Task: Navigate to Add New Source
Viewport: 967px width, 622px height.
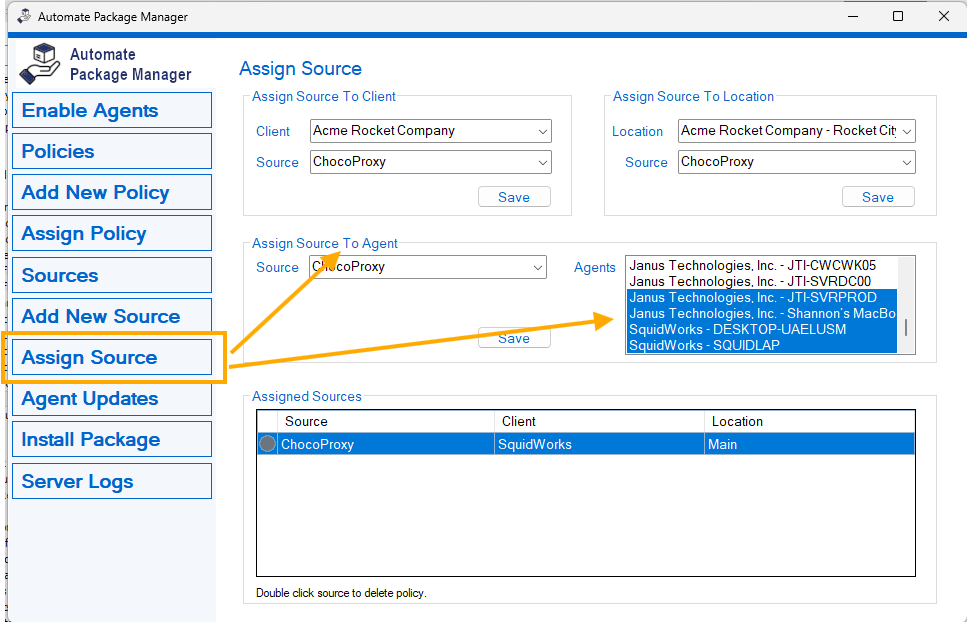Action: [111, 316]
